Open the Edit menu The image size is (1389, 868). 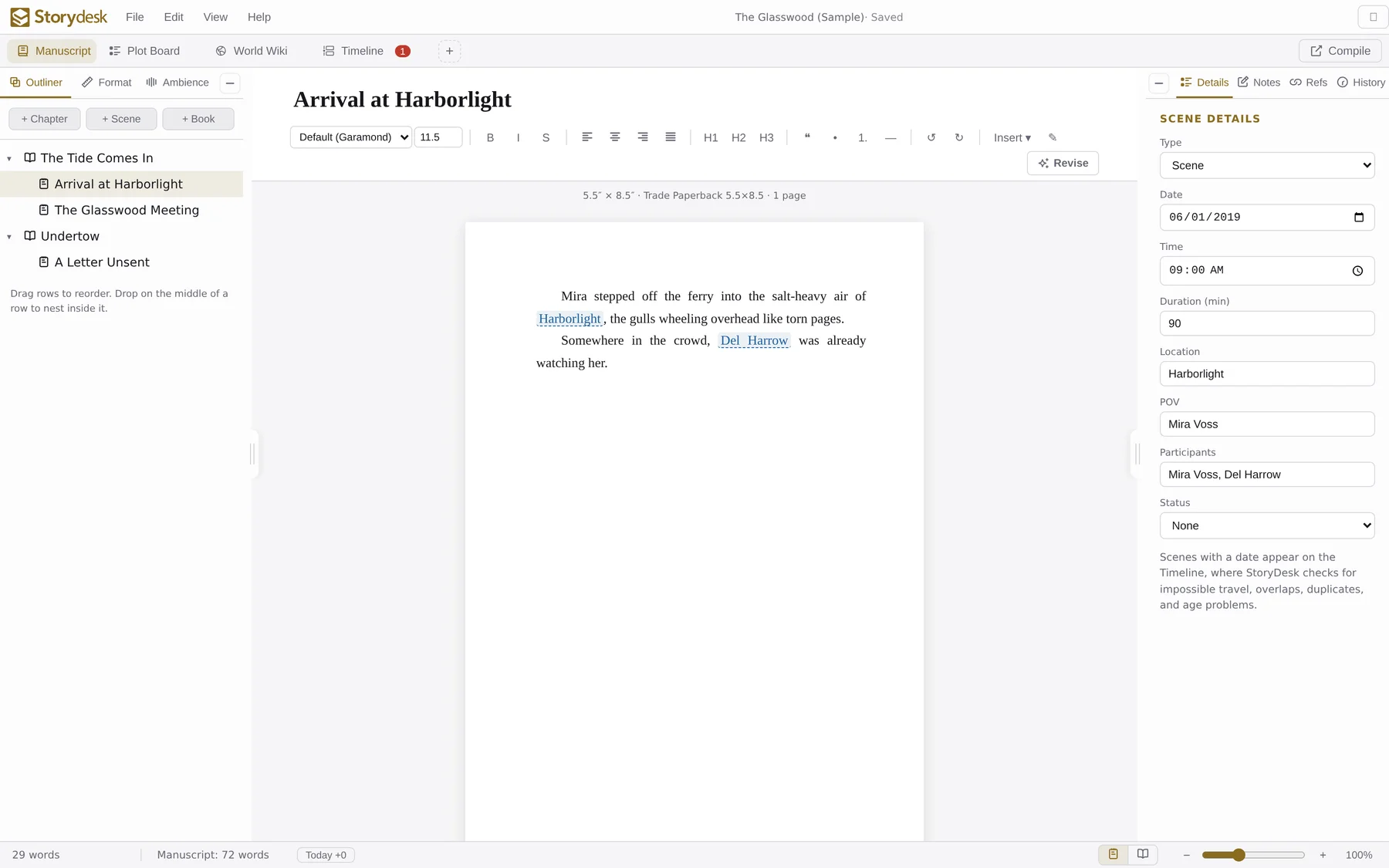[174, 17]
